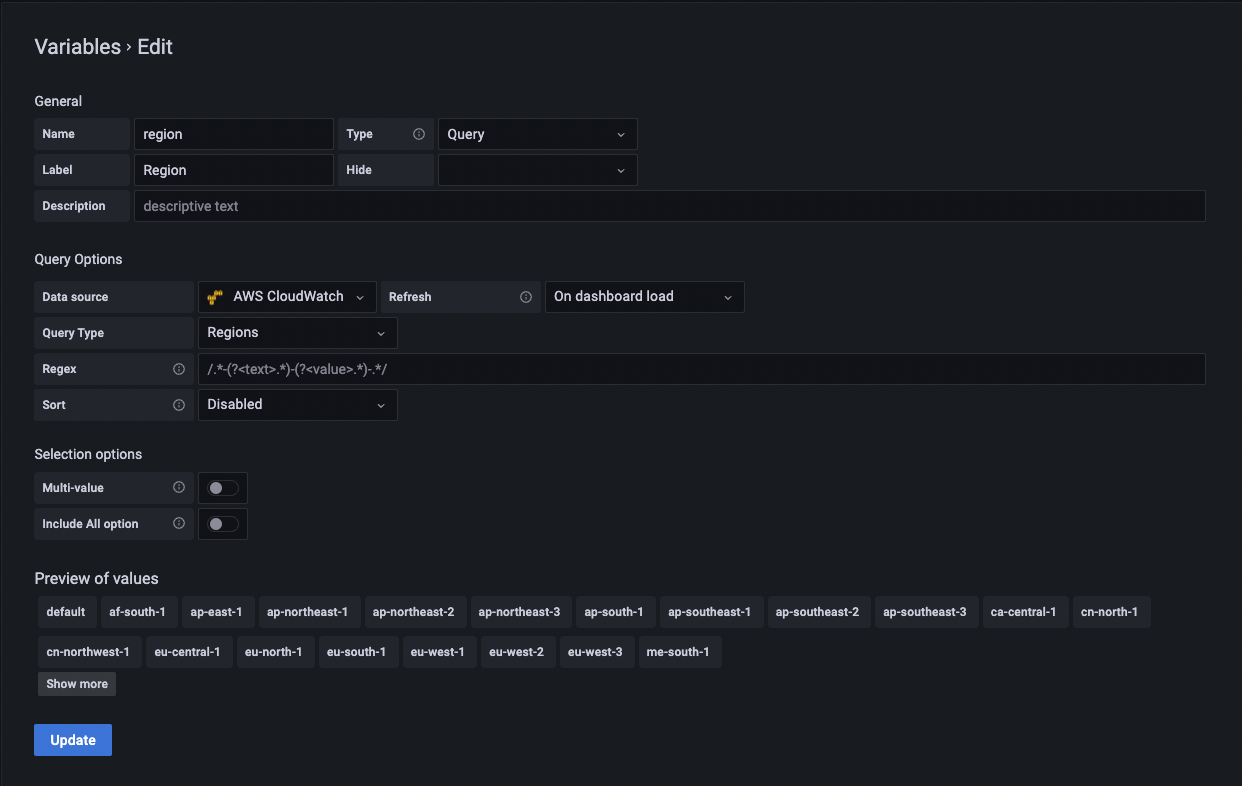Open the Regex help info icon
The height and width of the screenshot is (786, 1242).
(x=181, y=368)
